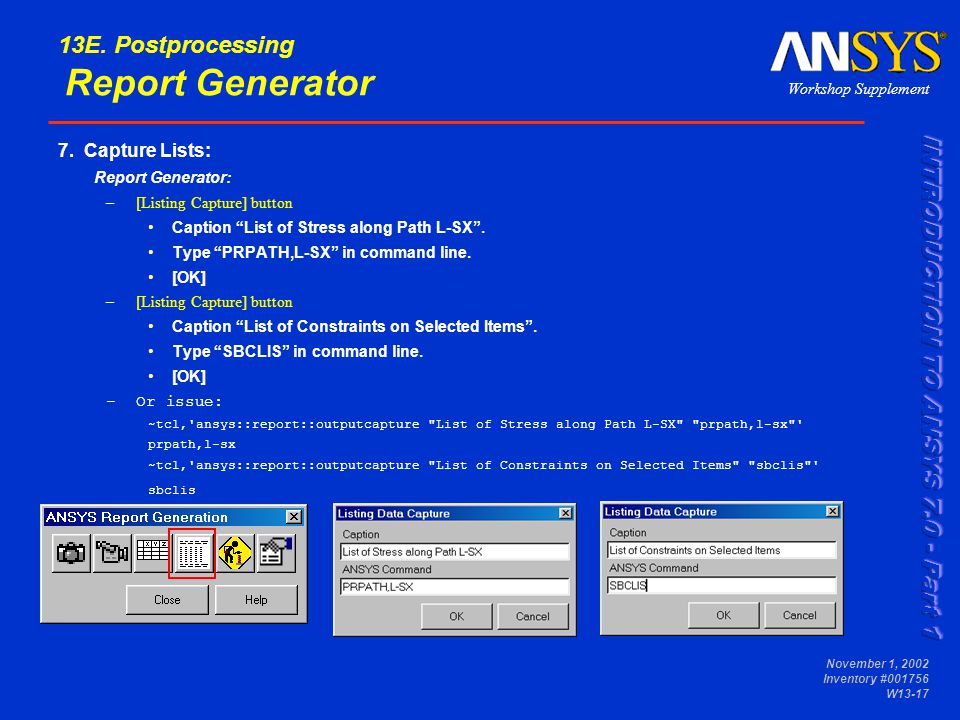Click the Caption field with Stress along Path
Image resolution: width=960 pixels, height=720 pixels.
point(454,552)
